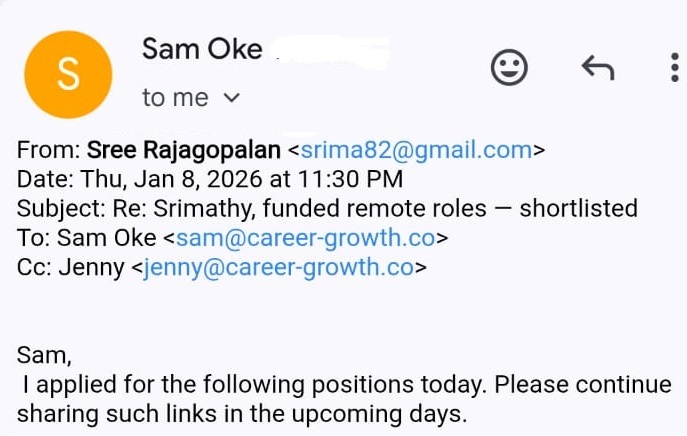
Task: Open the three-dot more options menu
Action: pos(673,68)
